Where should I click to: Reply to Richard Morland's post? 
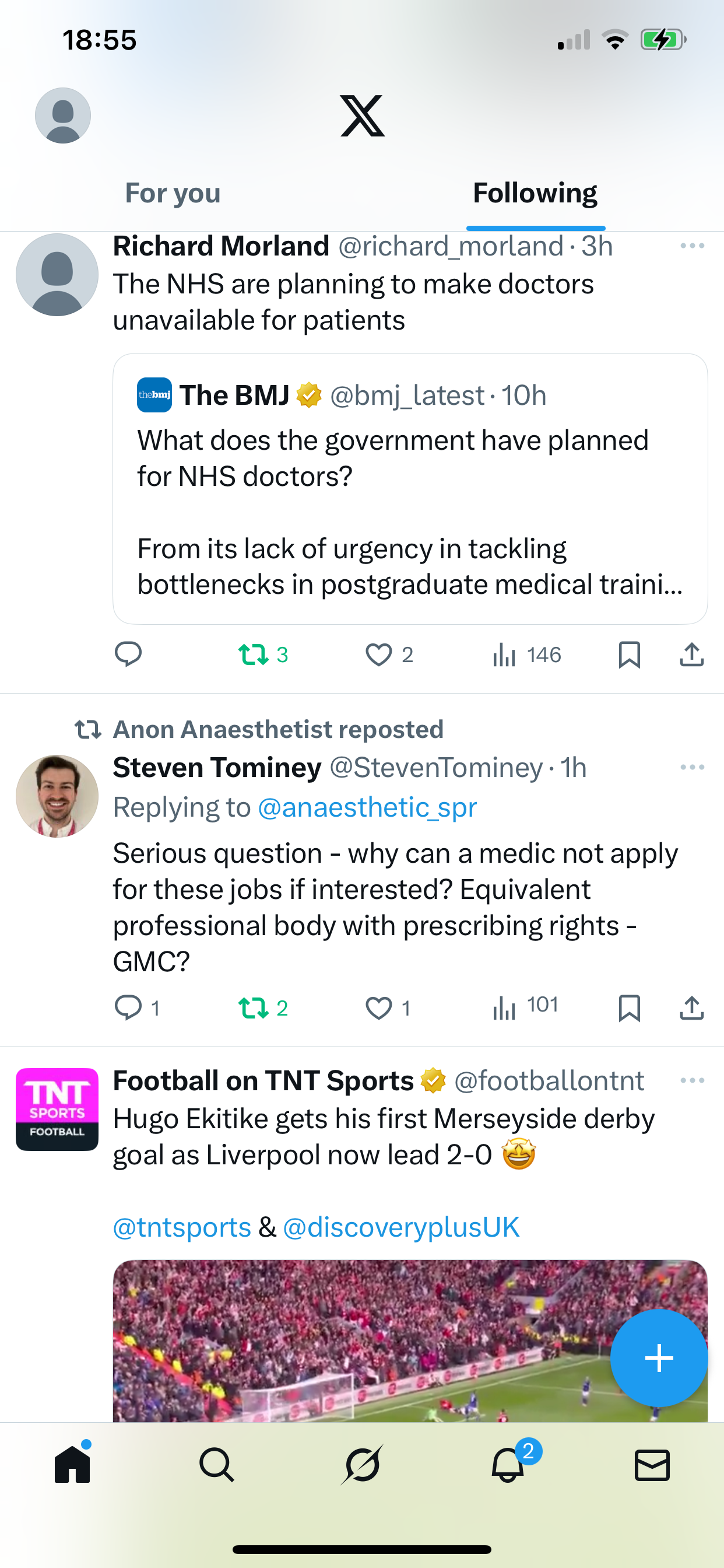point(128,655)
